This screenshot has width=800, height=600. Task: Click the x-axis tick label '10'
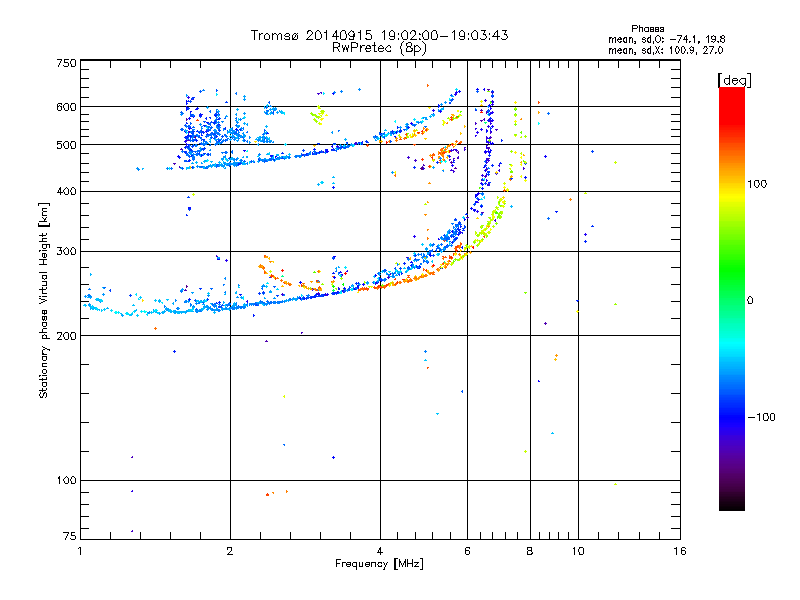click(x=578, y=551)
